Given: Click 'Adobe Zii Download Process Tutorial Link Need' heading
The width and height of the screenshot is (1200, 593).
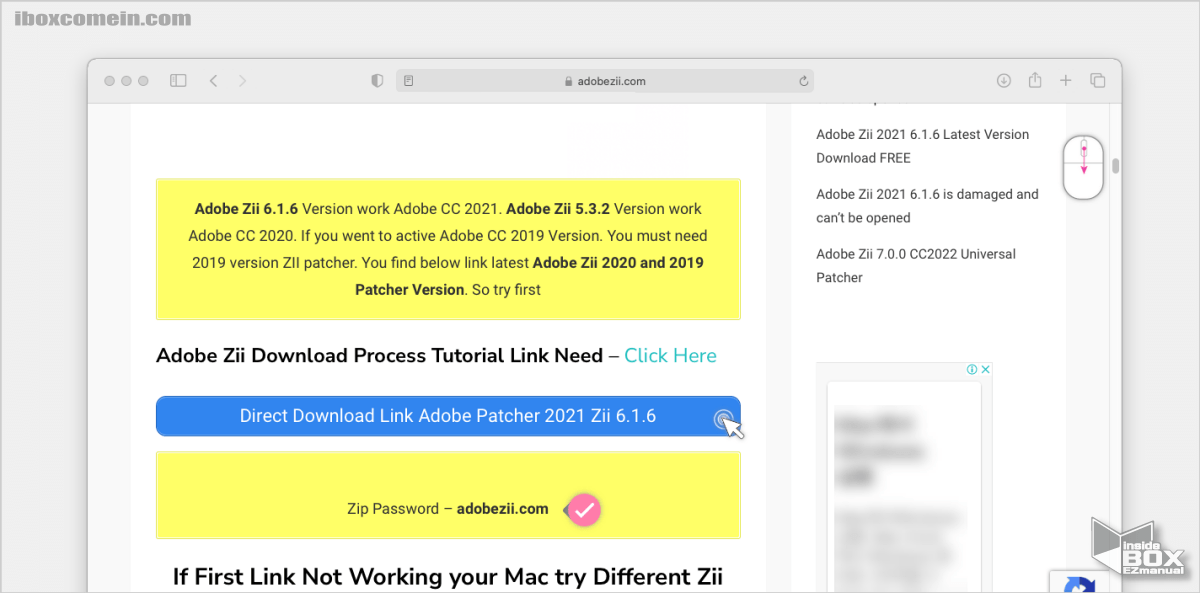Looking at the screenshot, I should click(x=380, y=355).
